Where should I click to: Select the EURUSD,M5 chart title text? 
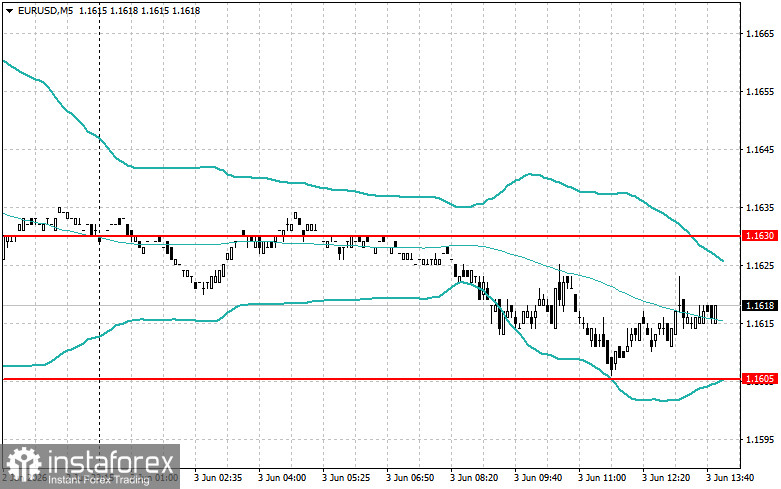pos(45,10)
